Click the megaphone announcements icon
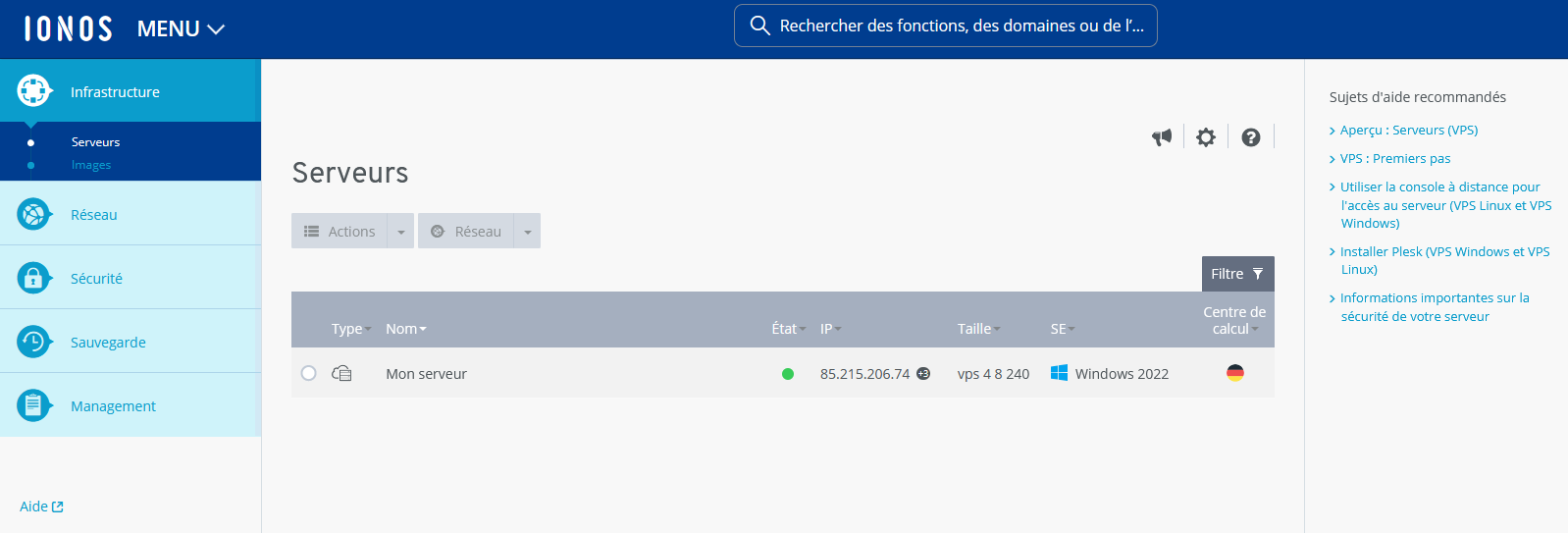The width and height of the screenshot is (1568, 533). (1162, 137)
